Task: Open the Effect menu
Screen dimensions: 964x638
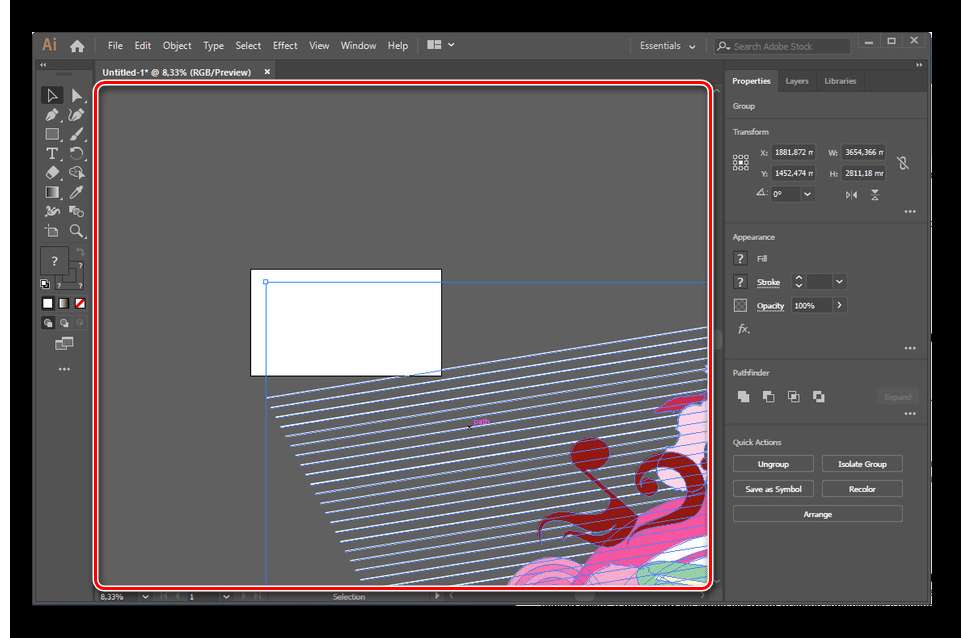Action: click(x=285, y=46)
